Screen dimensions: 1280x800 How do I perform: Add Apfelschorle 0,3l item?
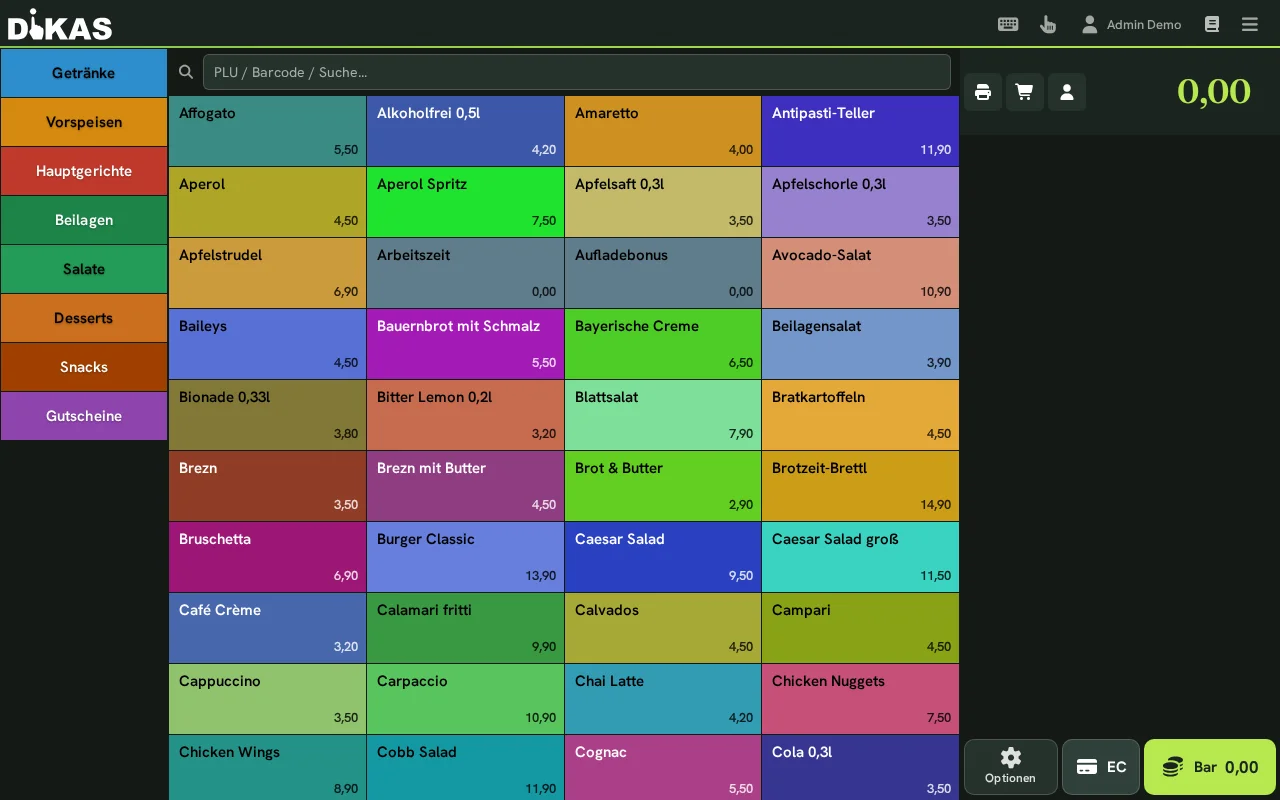click(x=860, y=202)
